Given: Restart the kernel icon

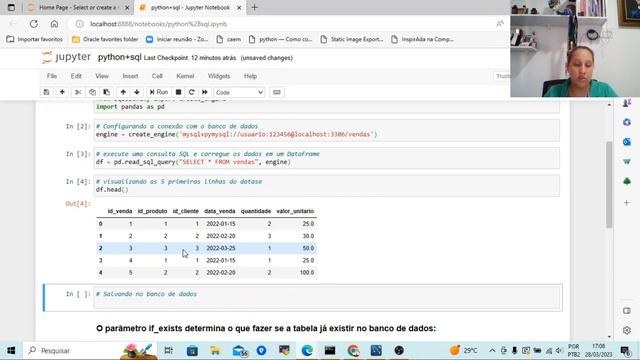Looking at the screenshot, I should pyautogui.click(x=191, y=92).
